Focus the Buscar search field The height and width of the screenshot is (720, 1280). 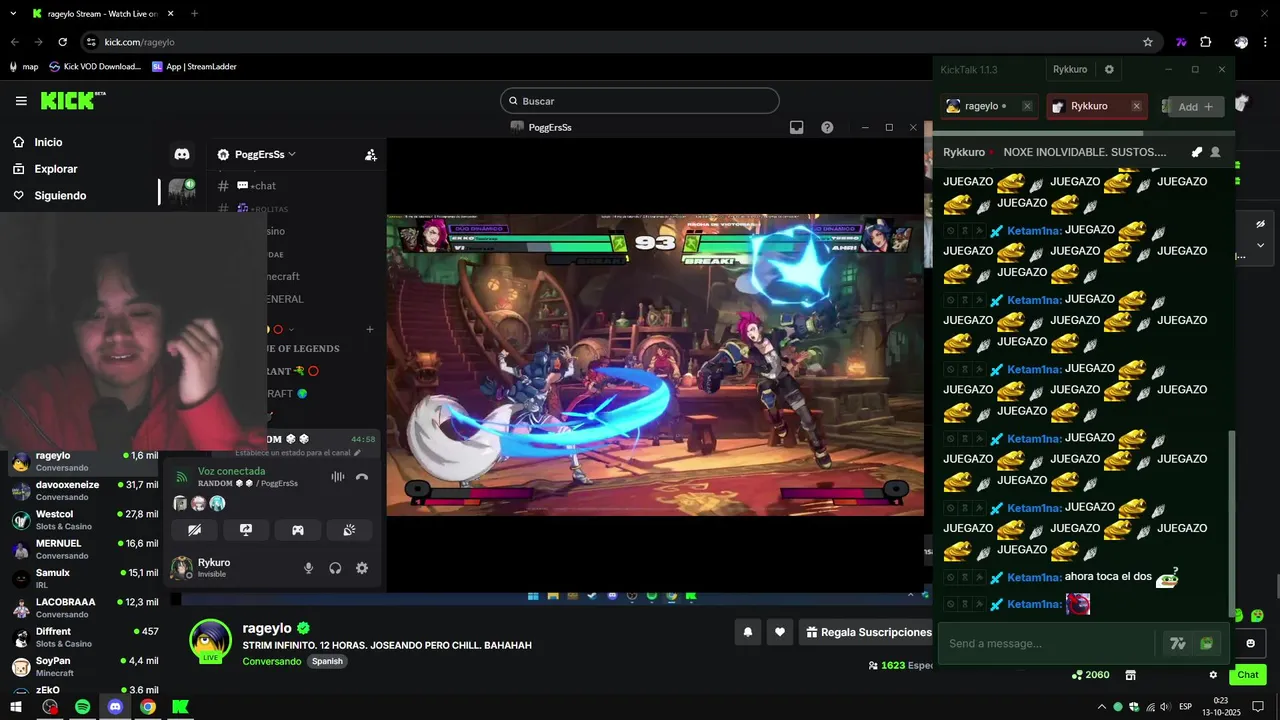click(x=640, y=101)
